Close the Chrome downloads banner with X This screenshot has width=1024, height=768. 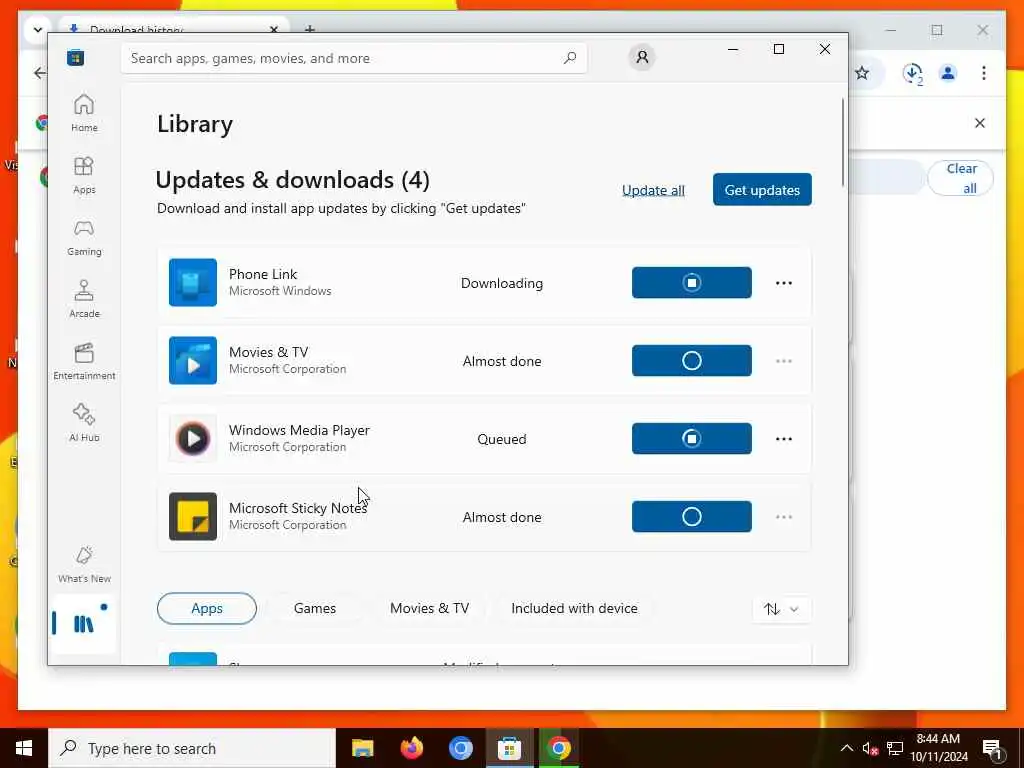[980, 123]
